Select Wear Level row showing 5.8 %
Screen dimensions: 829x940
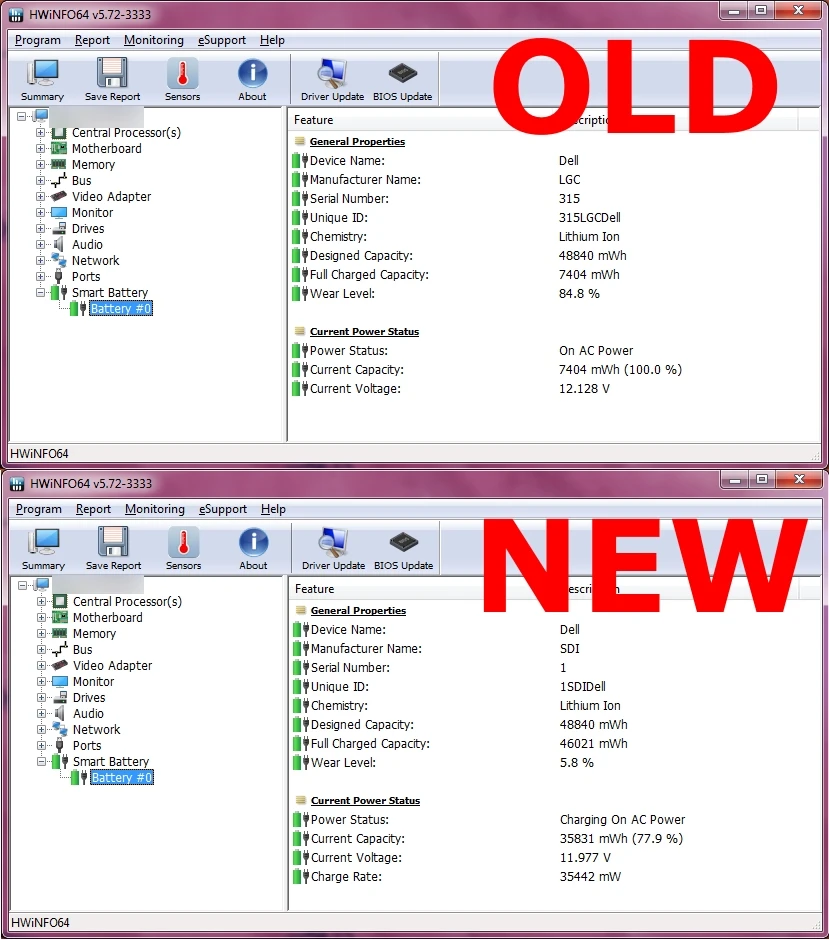point(556,763)
